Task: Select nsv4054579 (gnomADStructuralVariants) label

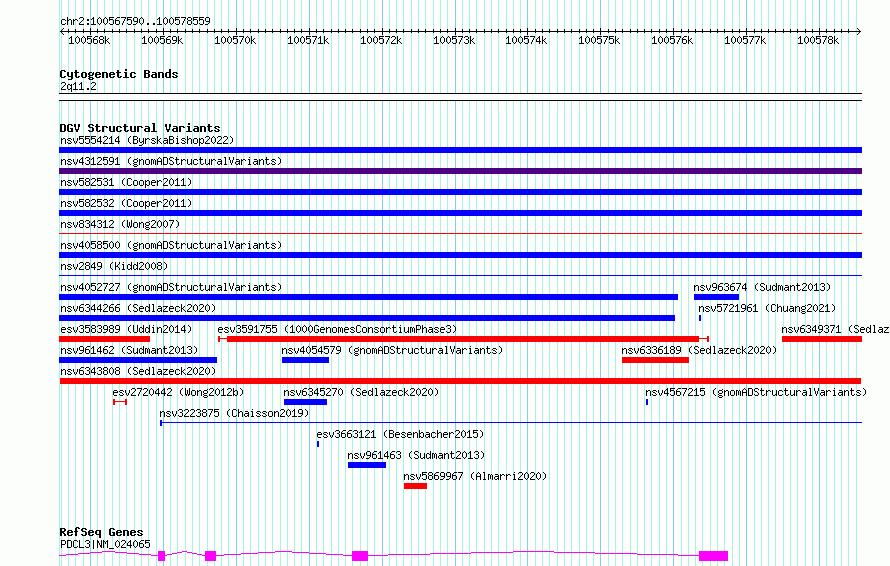Action: pyautogui.click(x=392, y=350)
